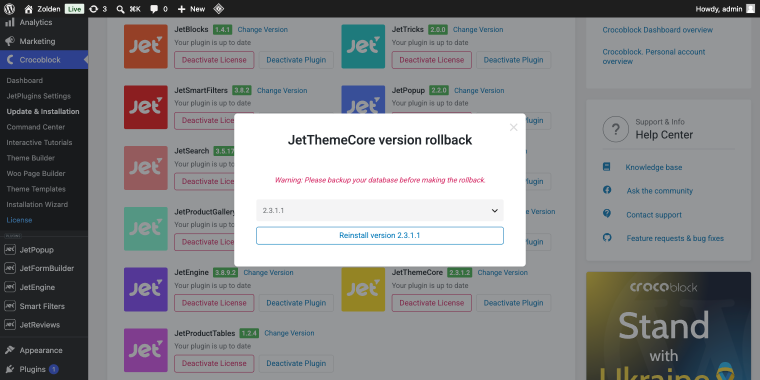
Task: Deactivate License for JetProductTables
Action: point(214,364)
